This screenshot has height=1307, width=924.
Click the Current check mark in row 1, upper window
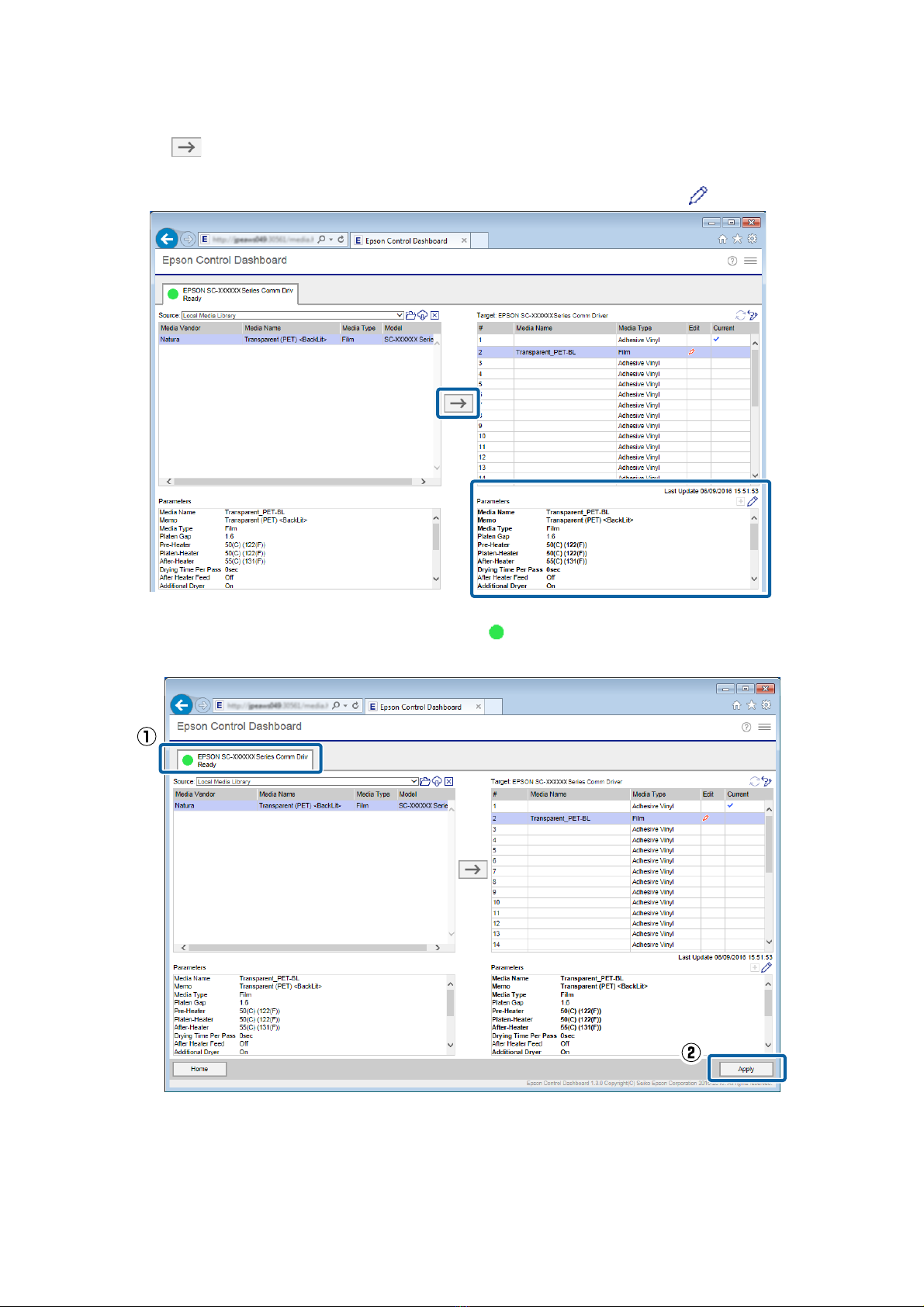tap(716, 339)
